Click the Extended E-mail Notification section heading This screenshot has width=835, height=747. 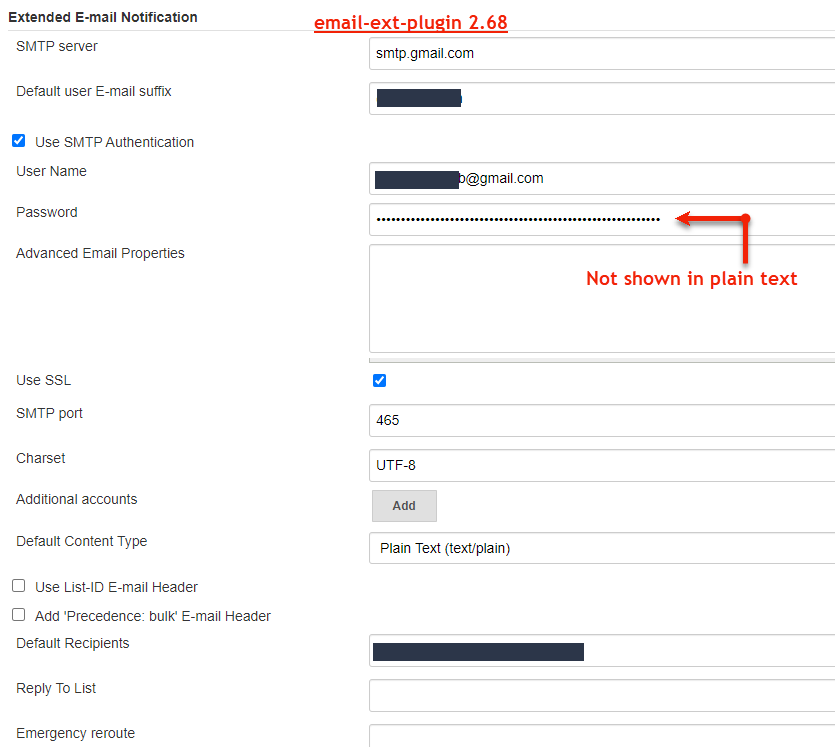103,17
